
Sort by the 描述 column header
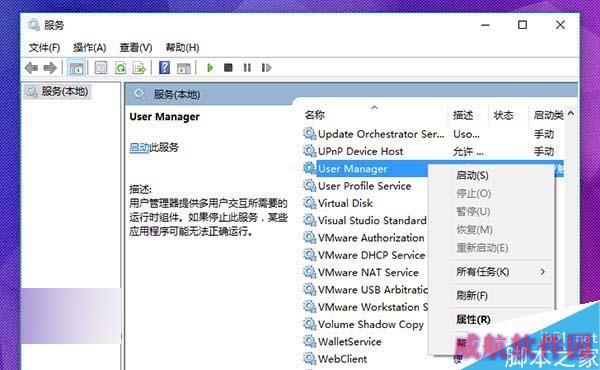pyautogui.click(x=463, y=115)
